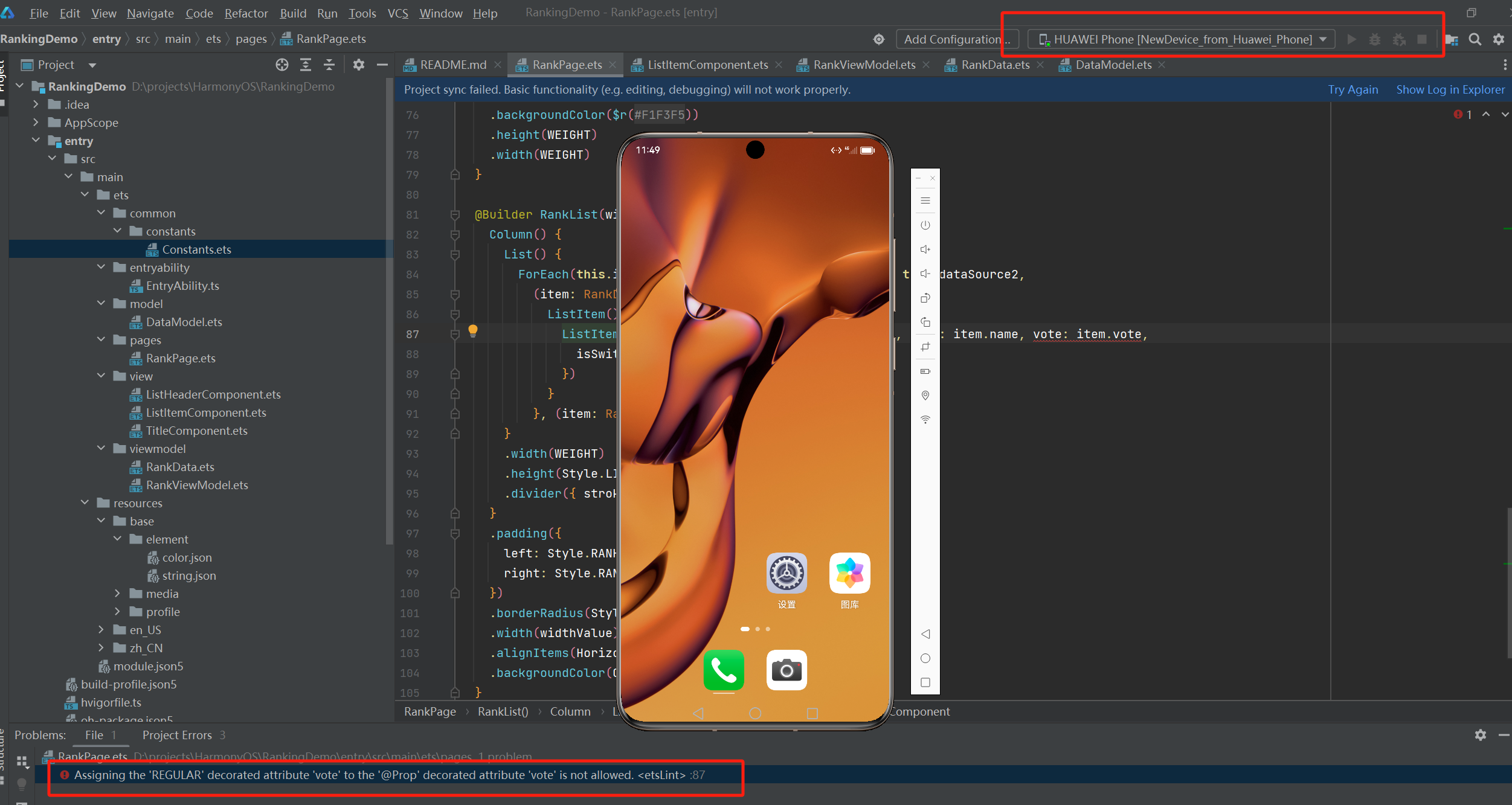The image size is (1512, 805).
Task: Select RankViewModel.ets in the project tree
Action: coord(196,485)
